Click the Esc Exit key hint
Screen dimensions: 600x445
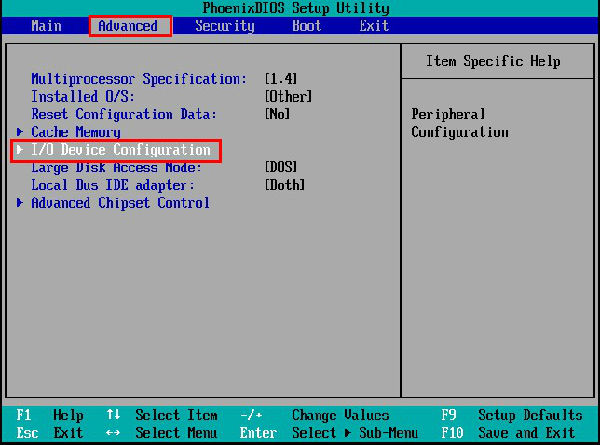point(50,433)
